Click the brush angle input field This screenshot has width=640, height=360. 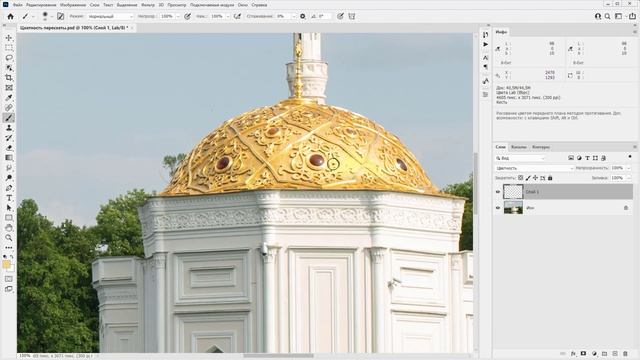tap(324, 16)
